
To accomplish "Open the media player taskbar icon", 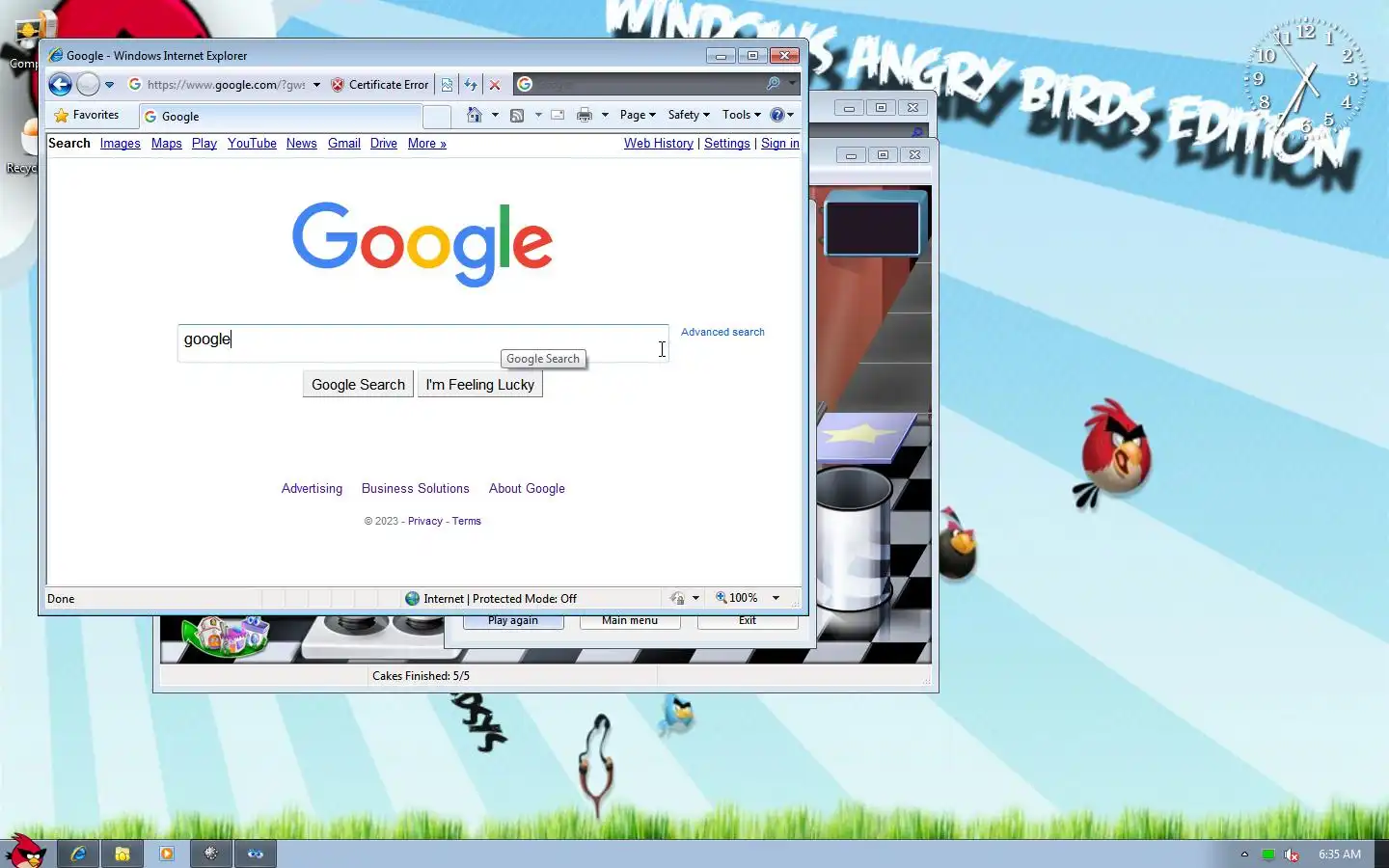I will pos(167,854).
